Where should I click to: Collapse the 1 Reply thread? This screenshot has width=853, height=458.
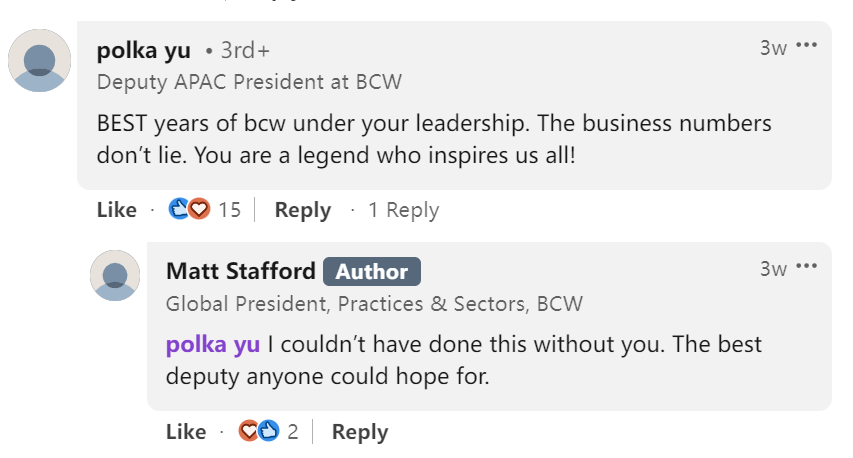(x=403, y=210)
